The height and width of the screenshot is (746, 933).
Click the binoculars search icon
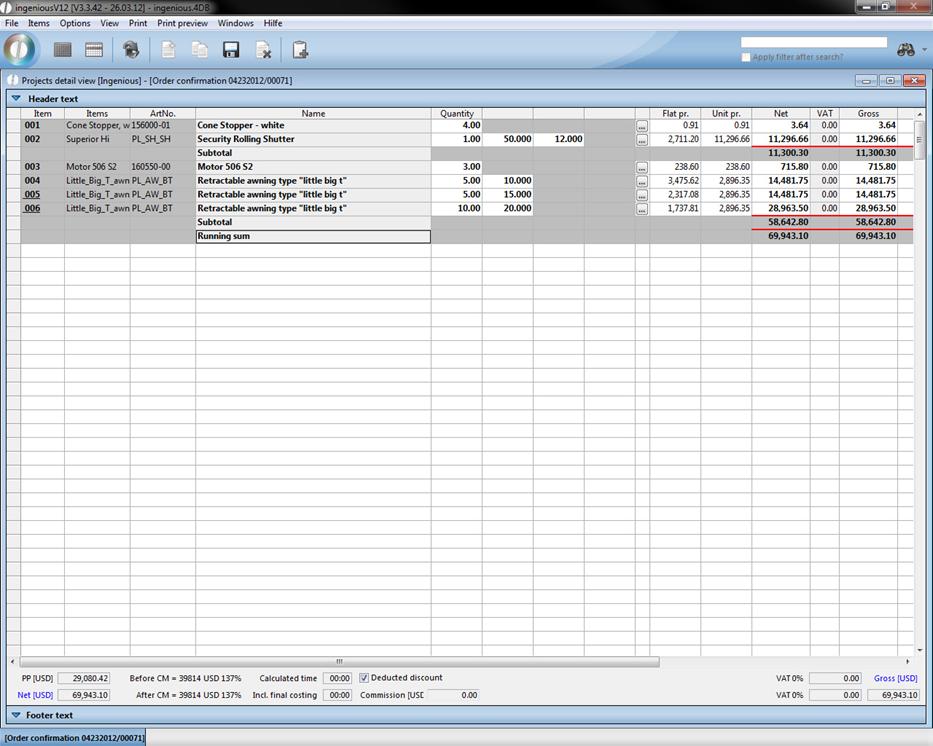906,50
